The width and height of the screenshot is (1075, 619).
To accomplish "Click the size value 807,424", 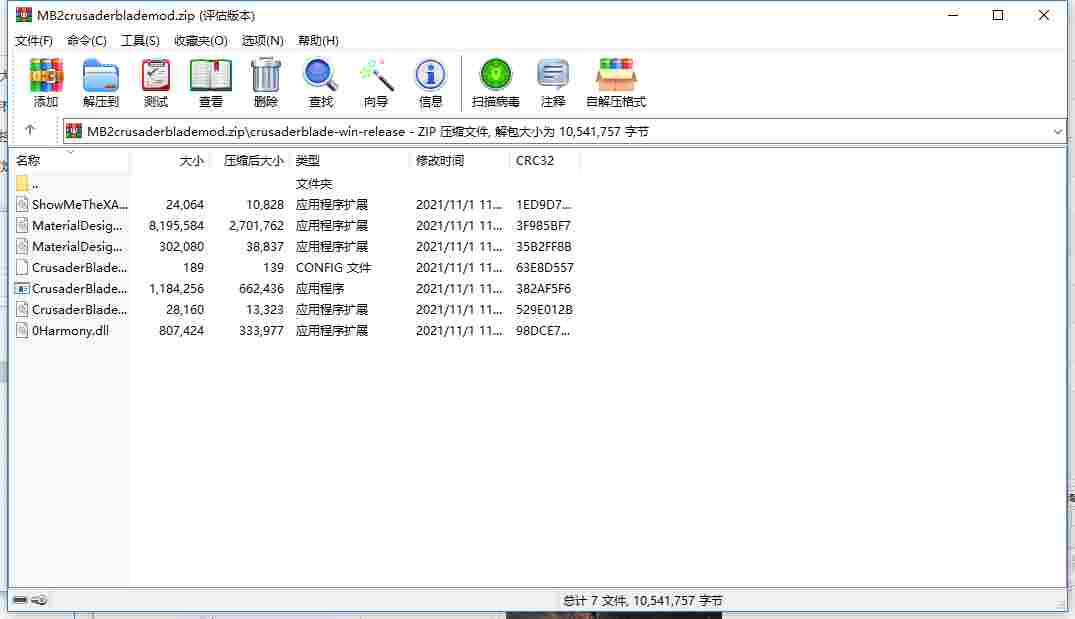I will 181,330.
